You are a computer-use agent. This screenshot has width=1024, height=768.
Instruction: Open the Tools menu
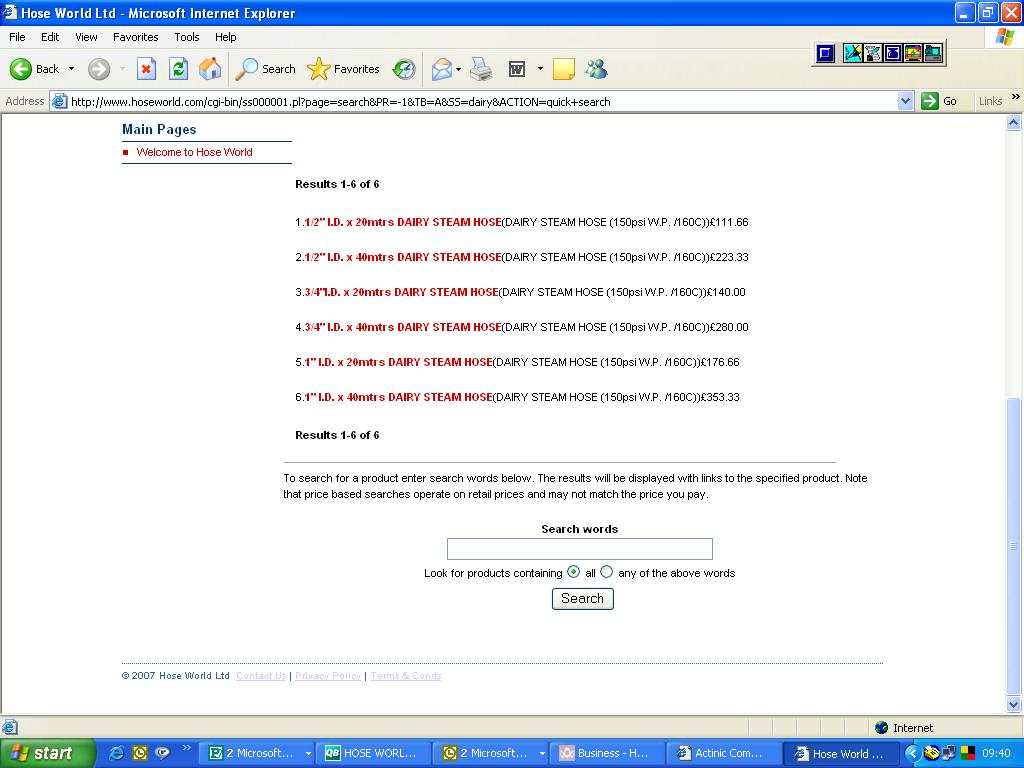187,37
